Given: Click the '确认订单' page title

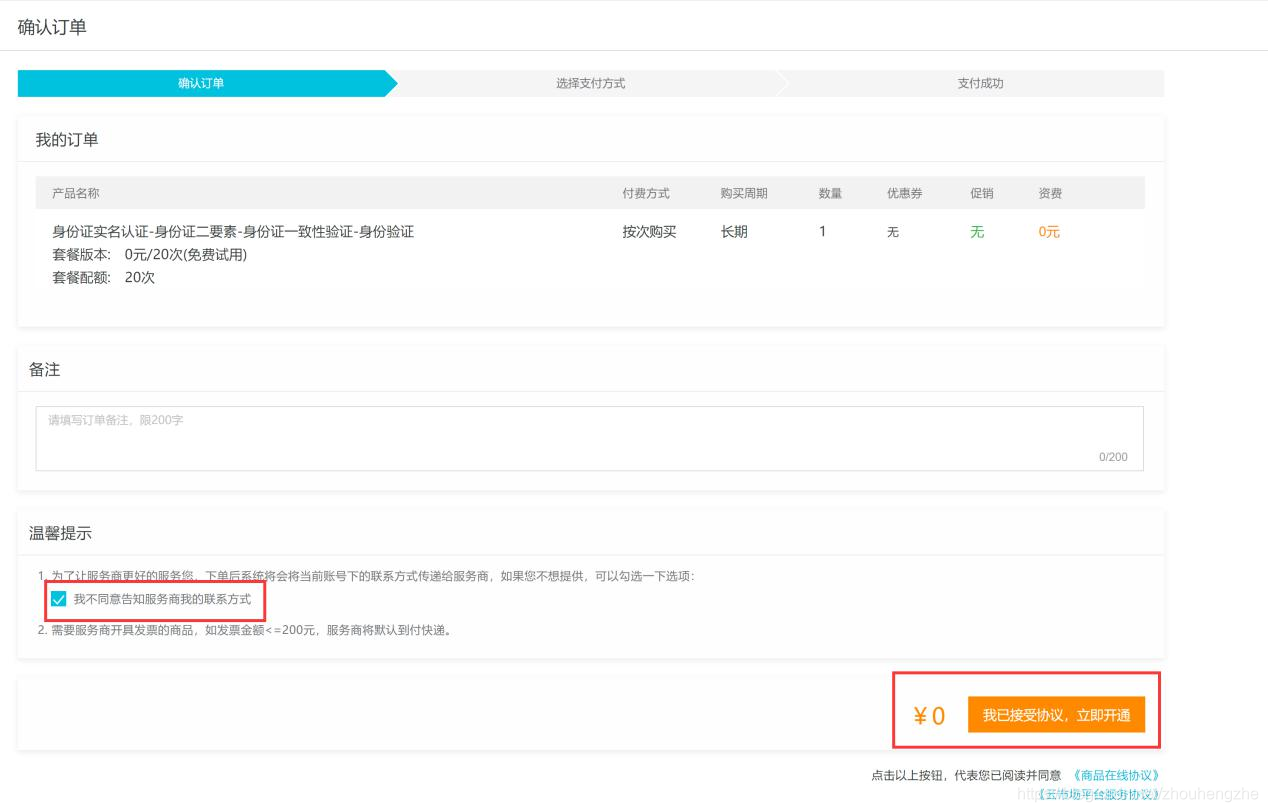Looking at the screenshot, I should [52, 27].
